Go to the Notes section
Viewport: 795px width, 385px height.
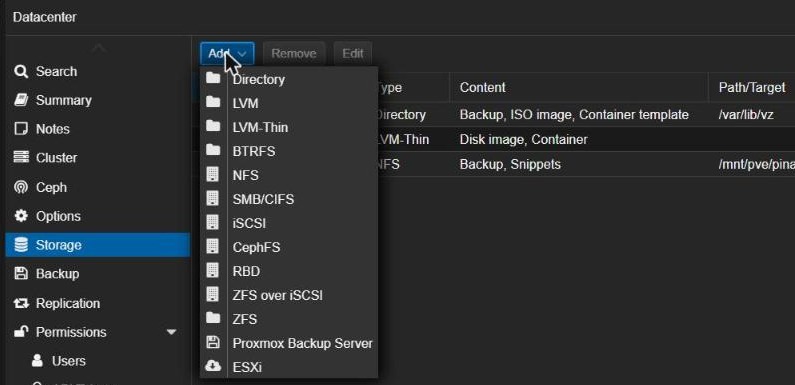(98, 129)
